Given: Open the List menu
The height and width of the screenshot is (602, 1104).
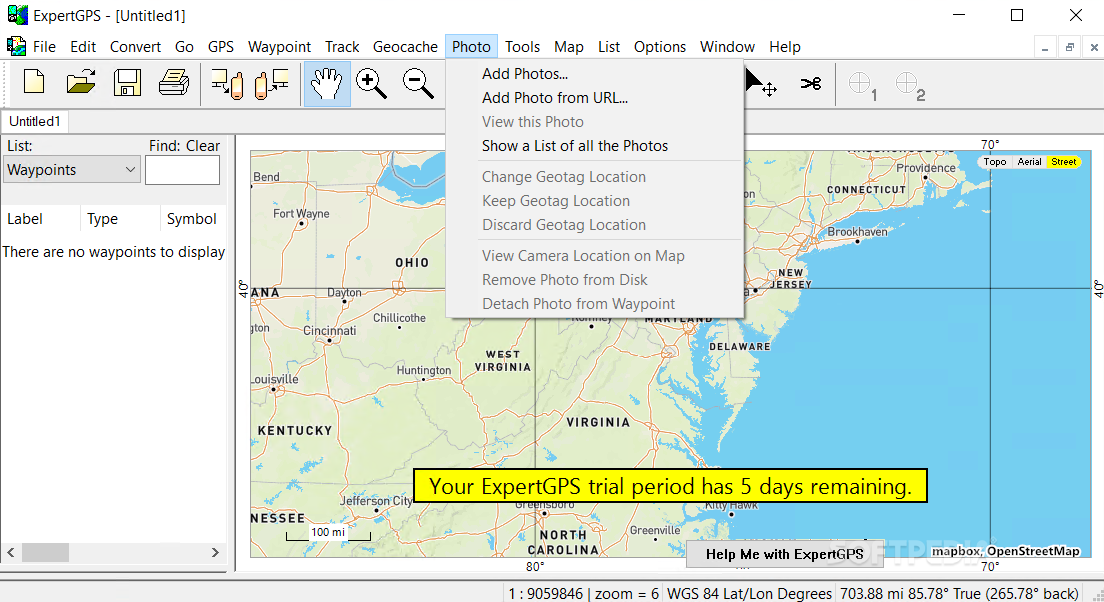Looking at the screenshot, I should click(609, 46).
